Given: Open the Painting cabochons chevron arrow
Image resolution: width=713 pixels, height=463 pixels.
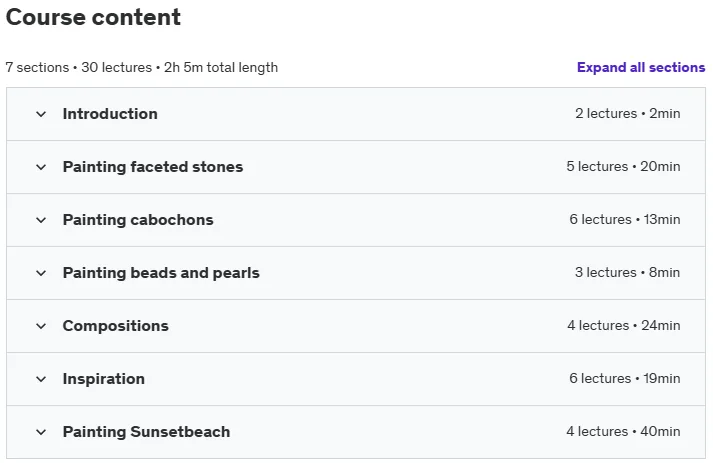Looking at the screenshot, I should coord(41,220).
